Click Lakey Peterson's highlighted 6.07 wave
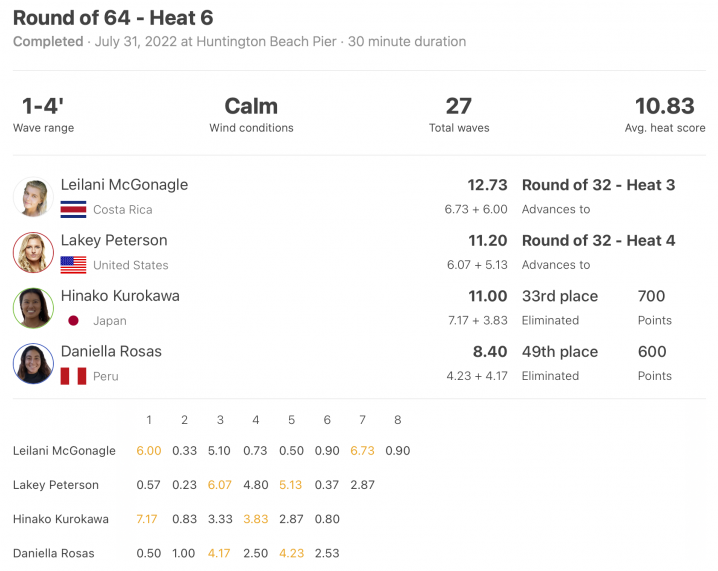The image size is (718, 571). [x=219, y=485]
